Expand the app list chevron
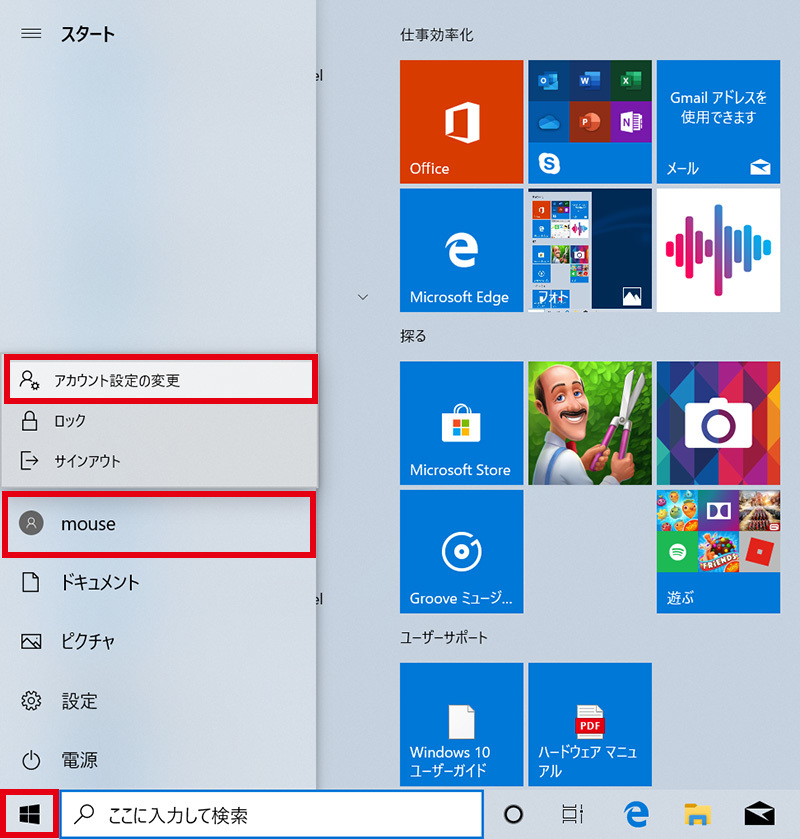Viewport: 800px width, 839px height. coord(363,297)
